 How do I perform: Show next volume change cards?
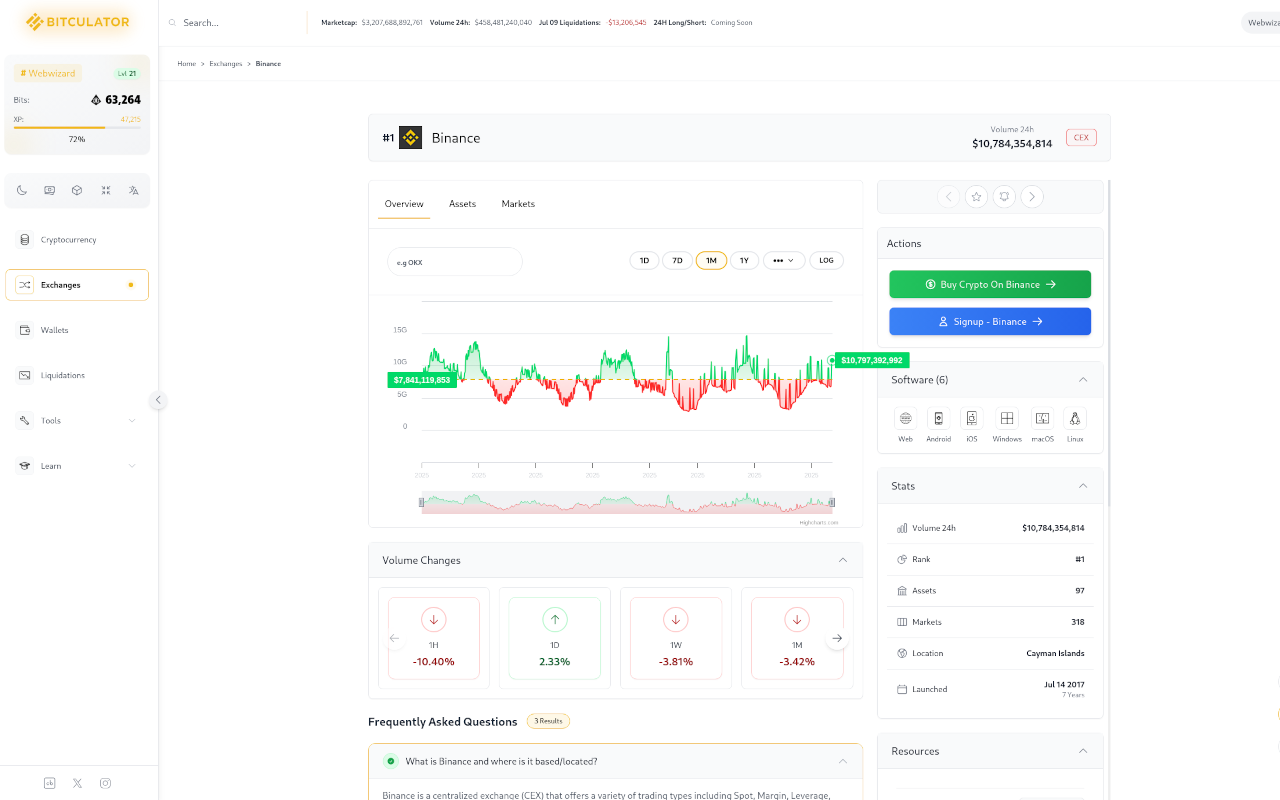click(837, 638)
